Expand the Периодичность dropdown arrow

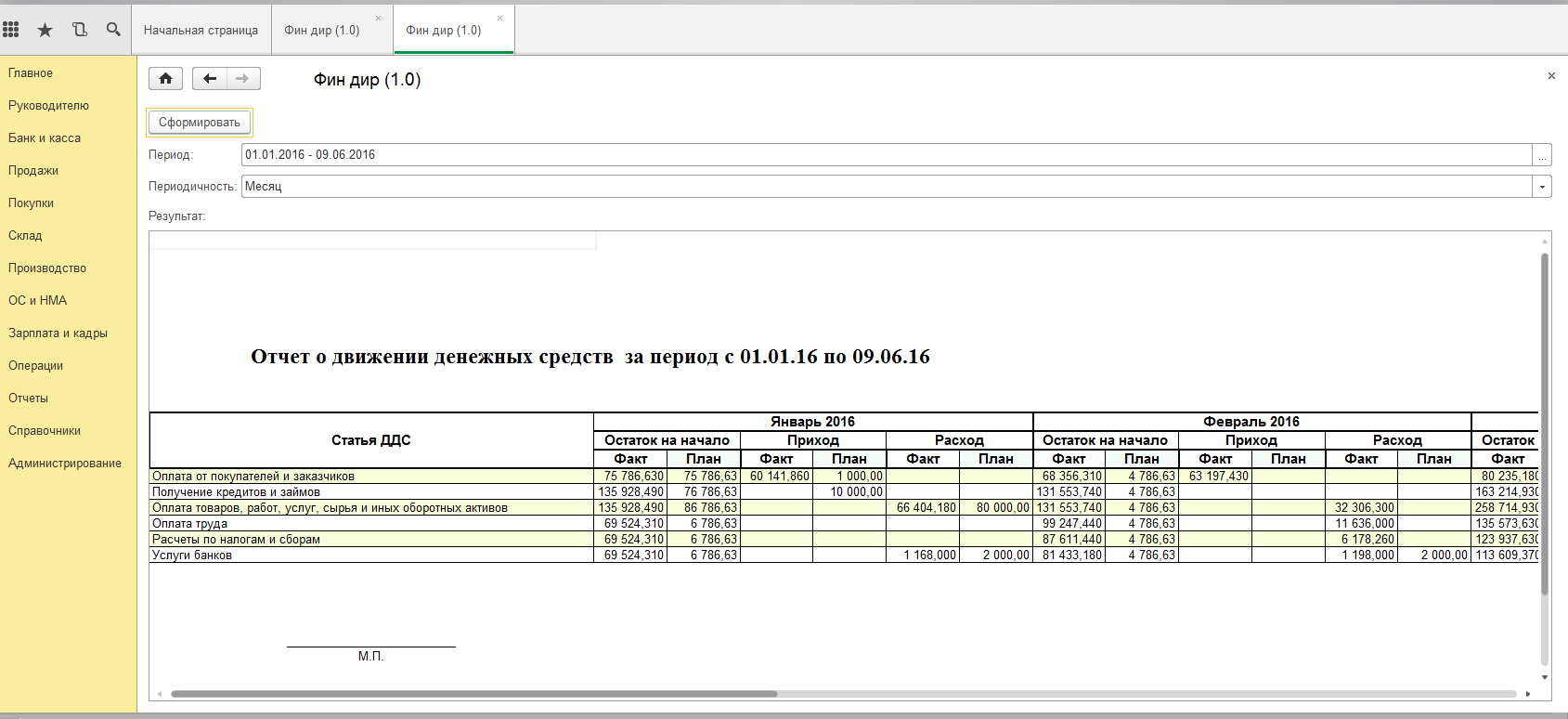(x=1542, y=187)
